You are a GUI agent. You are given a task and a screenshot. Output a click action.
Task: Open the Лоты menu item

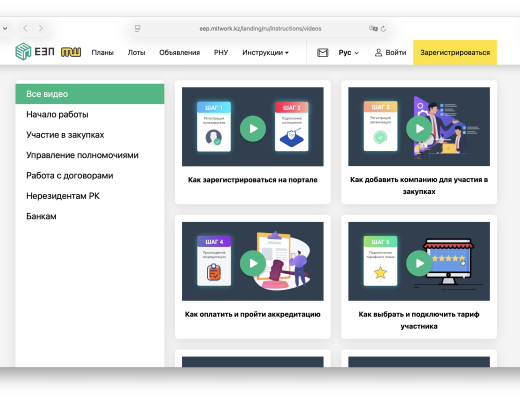(136, 52)
